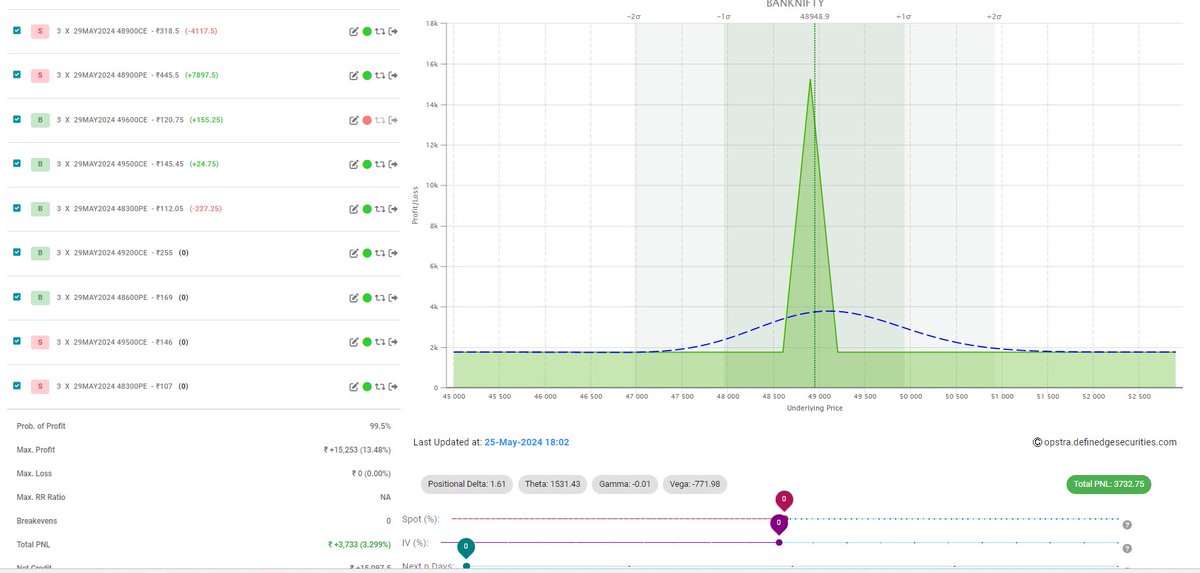Image resolution: width=1200 pixels, height=573 pixels.
Task: Edit the 49500CE leg priced ₹145.45
Action: pos(354,165)
